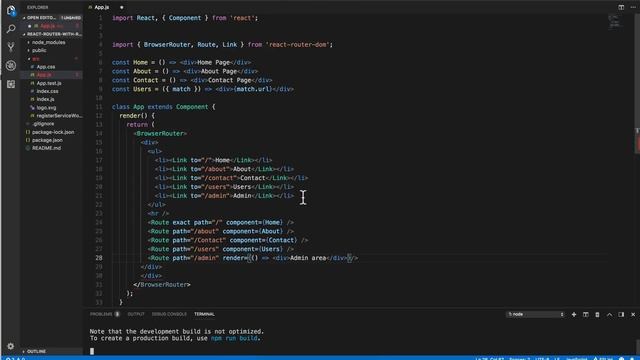Click the 'Admin area' text on line 28
This screenshot has height=360, width=640.
point(308,258)
